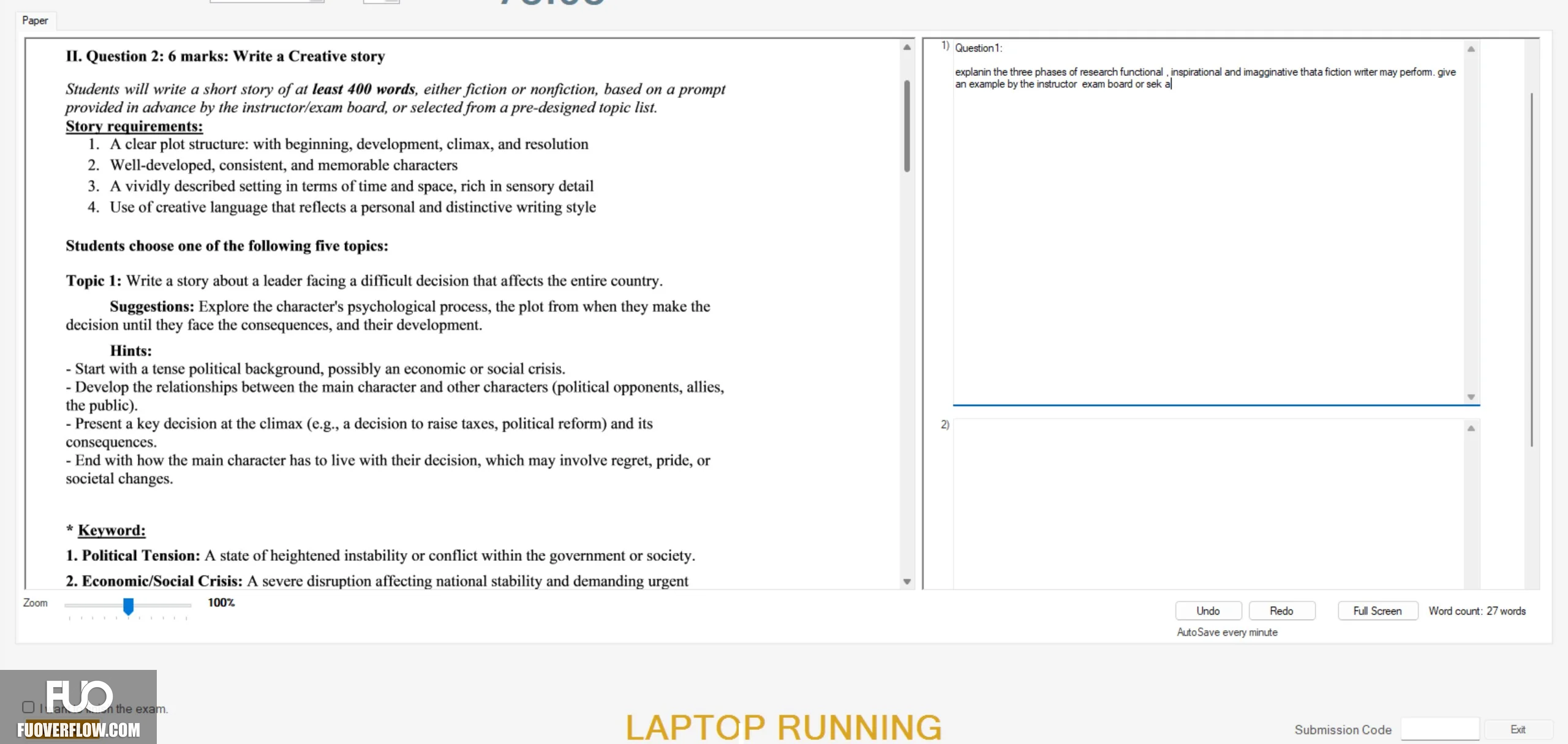Click the 'Topic 1:' label
The image size is (1568, 744).
[x=94, y=280]
